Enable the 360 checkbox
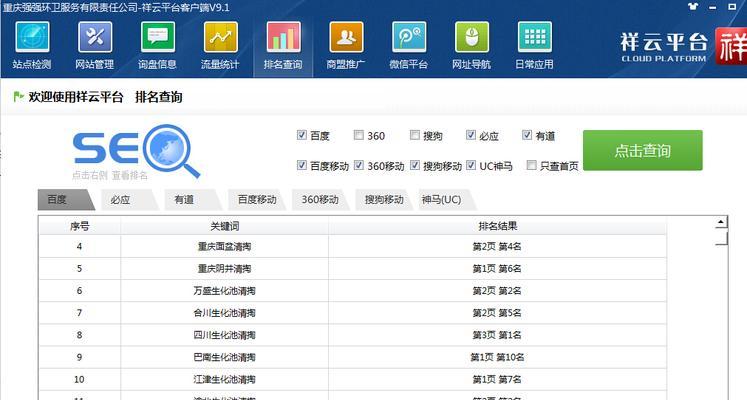747x400 pixels. pos(359,135)
